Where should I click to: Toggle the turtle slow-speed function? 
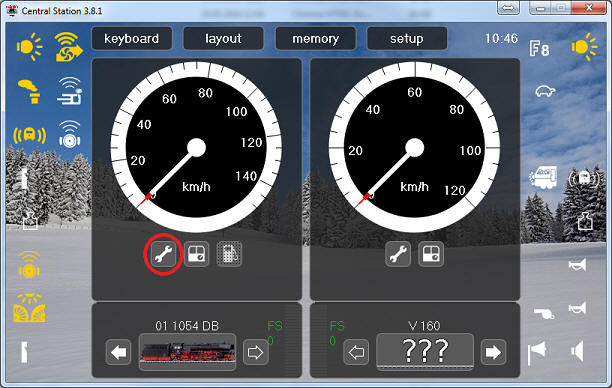[545, 91]
